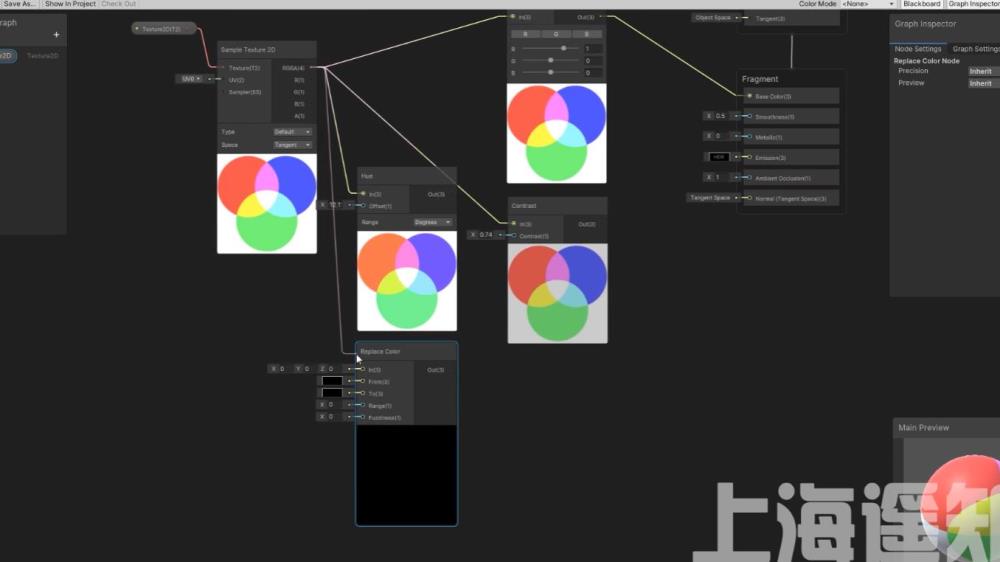Switch to the Node Settings tab
This screenshot has width=1000, height=562.
917,49
